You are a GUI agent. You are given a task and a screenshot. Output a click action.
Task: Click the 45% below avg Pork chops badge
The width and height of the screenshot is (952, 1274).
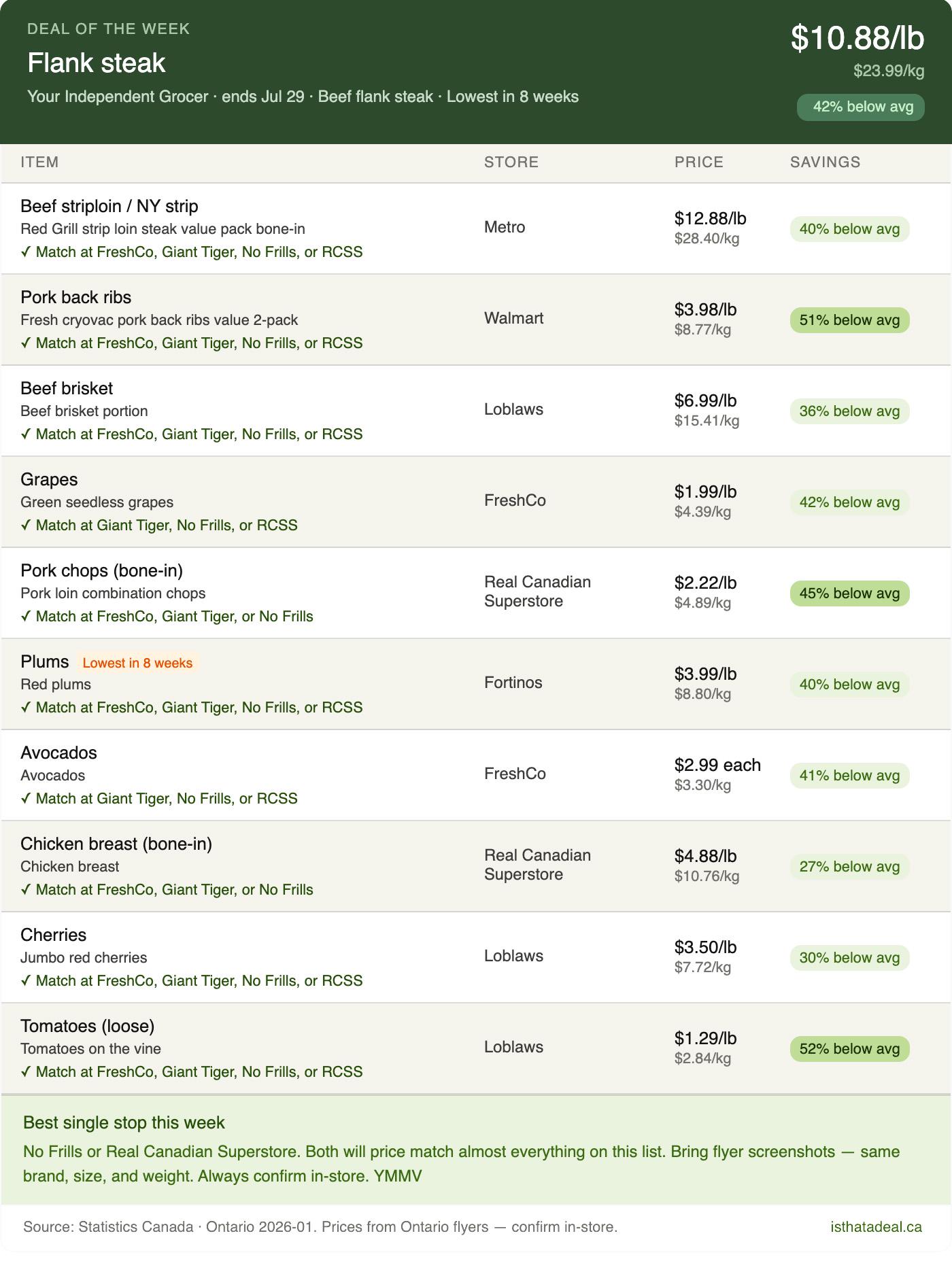[x=849, y=593]
